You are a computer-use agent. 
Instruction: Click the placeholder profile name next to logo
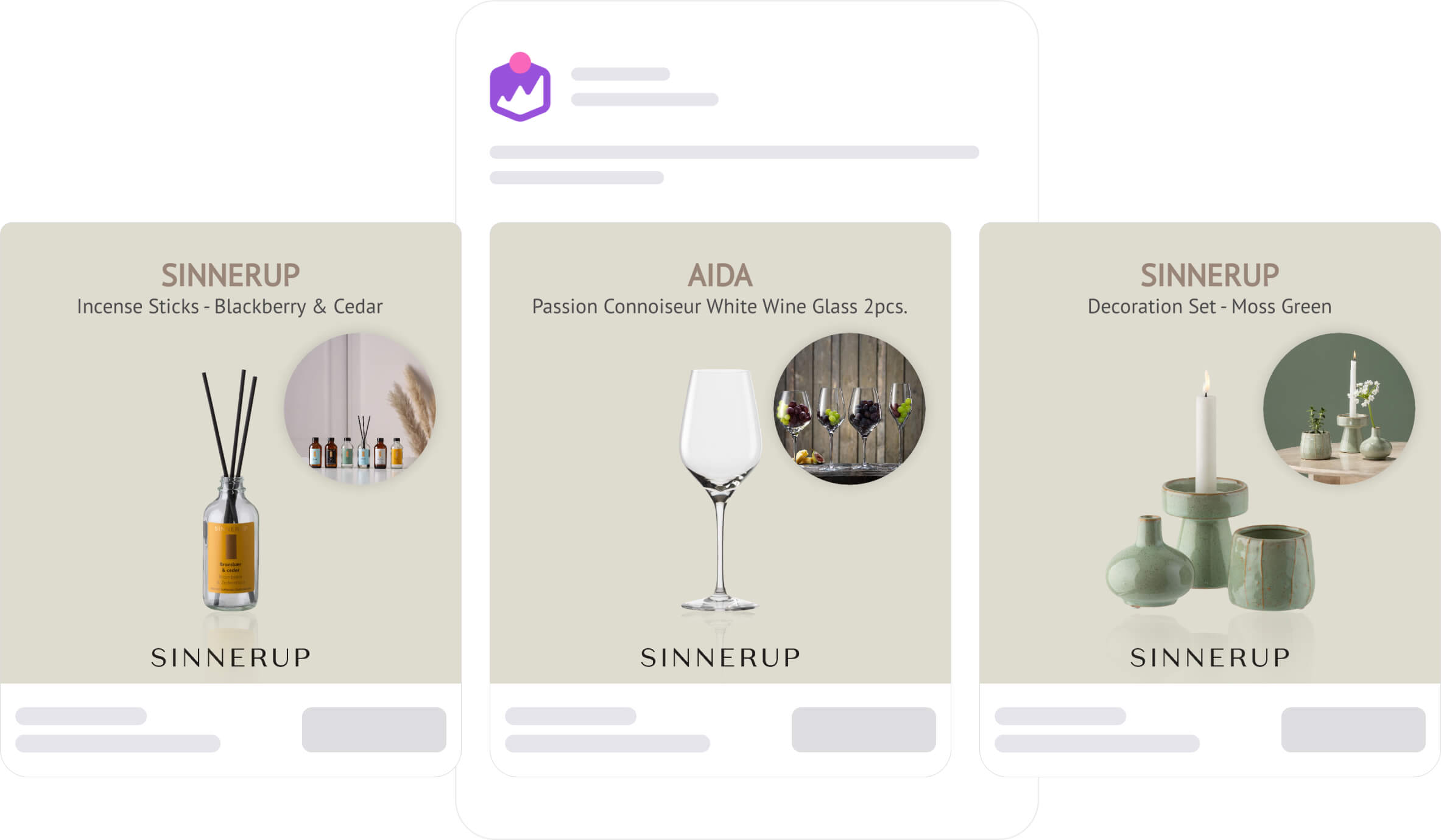coord(620,74)
